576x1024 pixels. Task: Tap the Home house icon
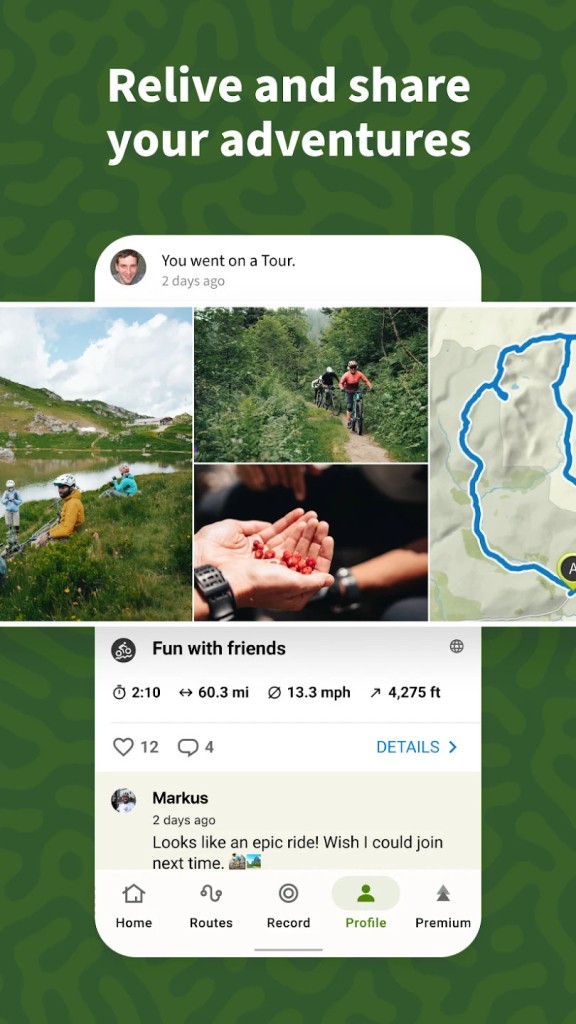[x=134, y=893]
